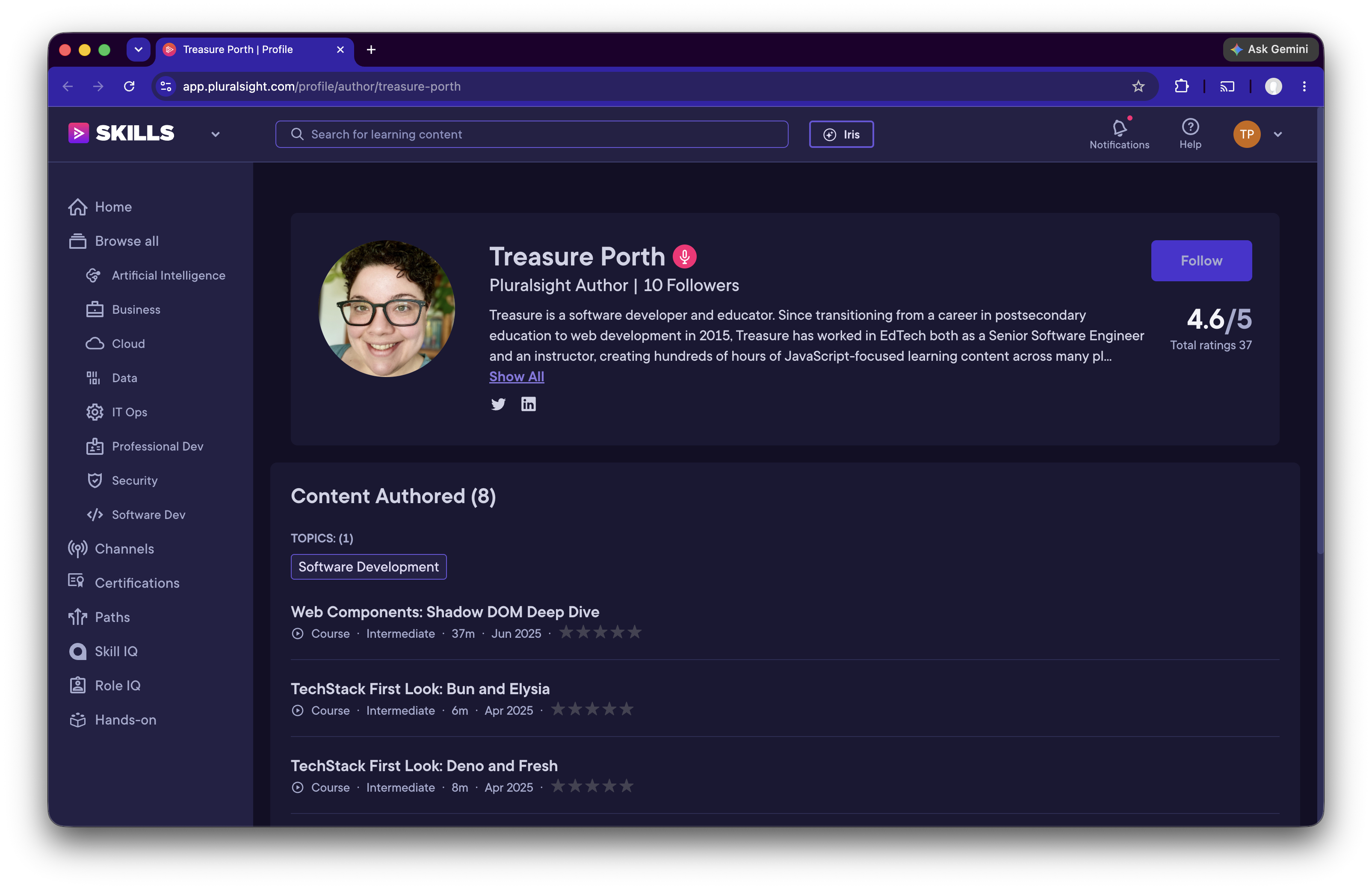Open the tab search dropdown arrow
Viewport: 1372px width, 890px height.
138,50
